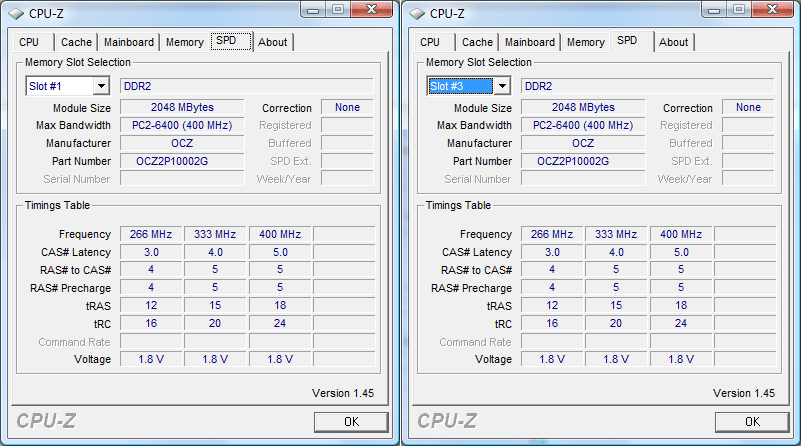Click Module Size 2048 MBytes in Slot #3 window
The height and width of the screenshot is (448, 804).
583,108
